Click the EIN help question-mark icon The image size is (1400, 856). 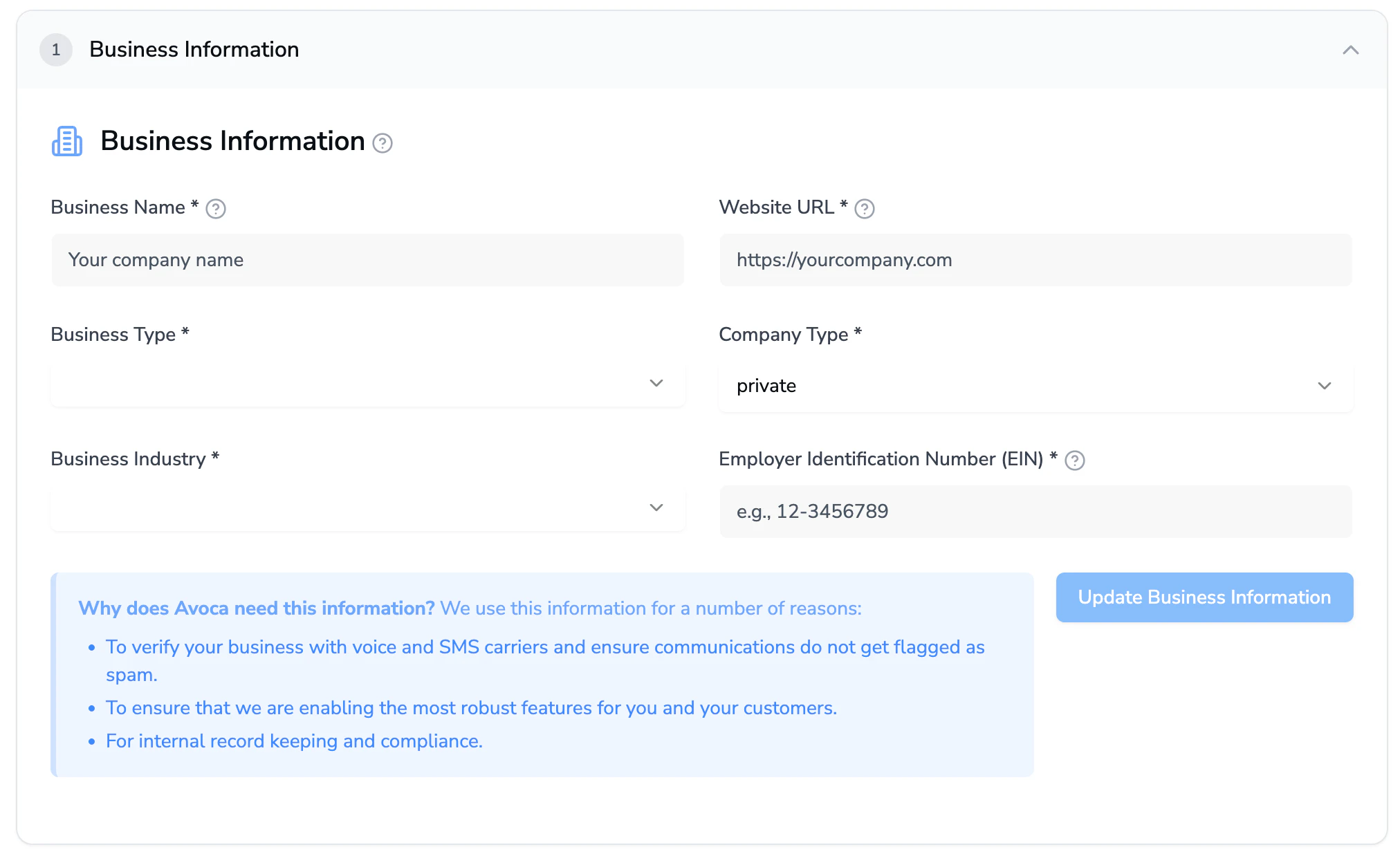coord(1074,460)
